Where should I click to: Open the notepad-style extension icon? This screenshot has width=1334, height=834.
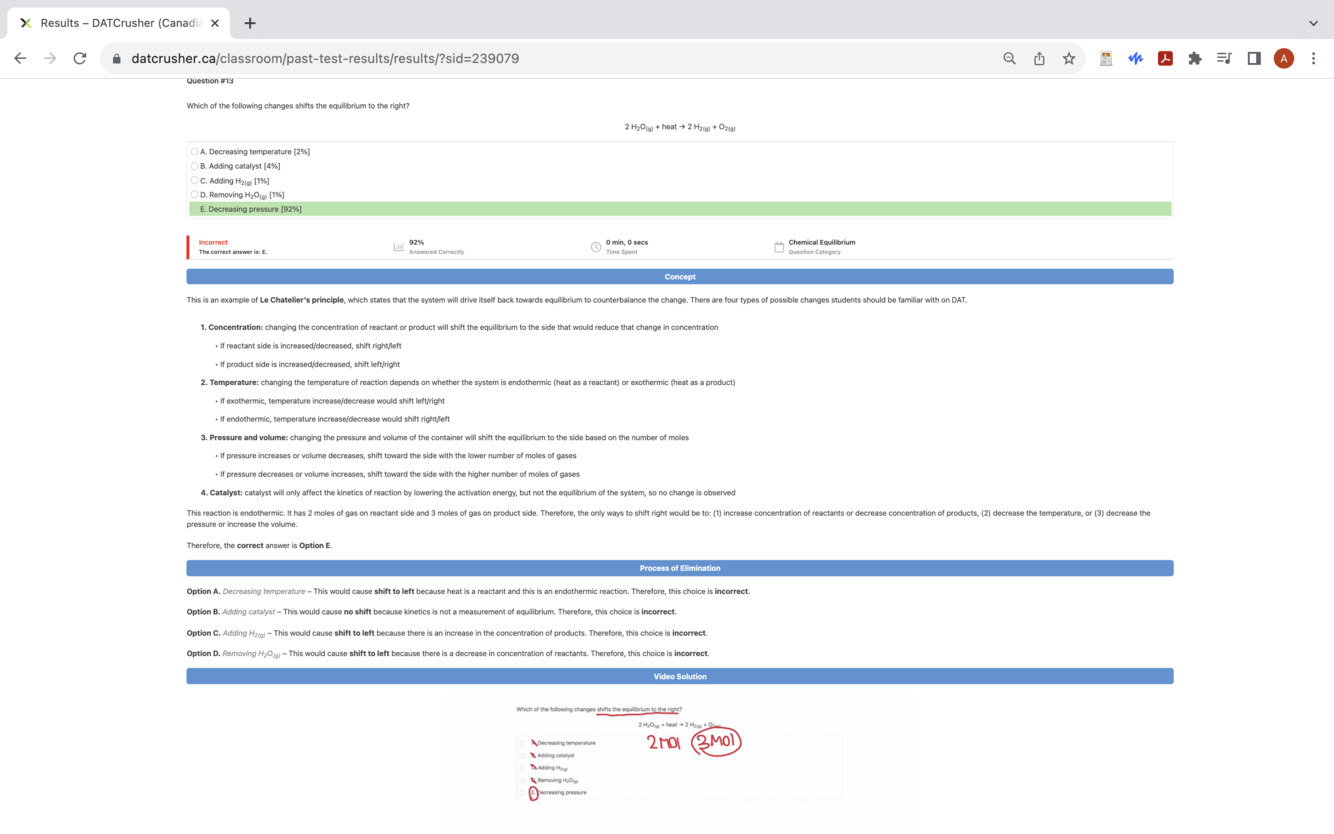click(1105, 58)
